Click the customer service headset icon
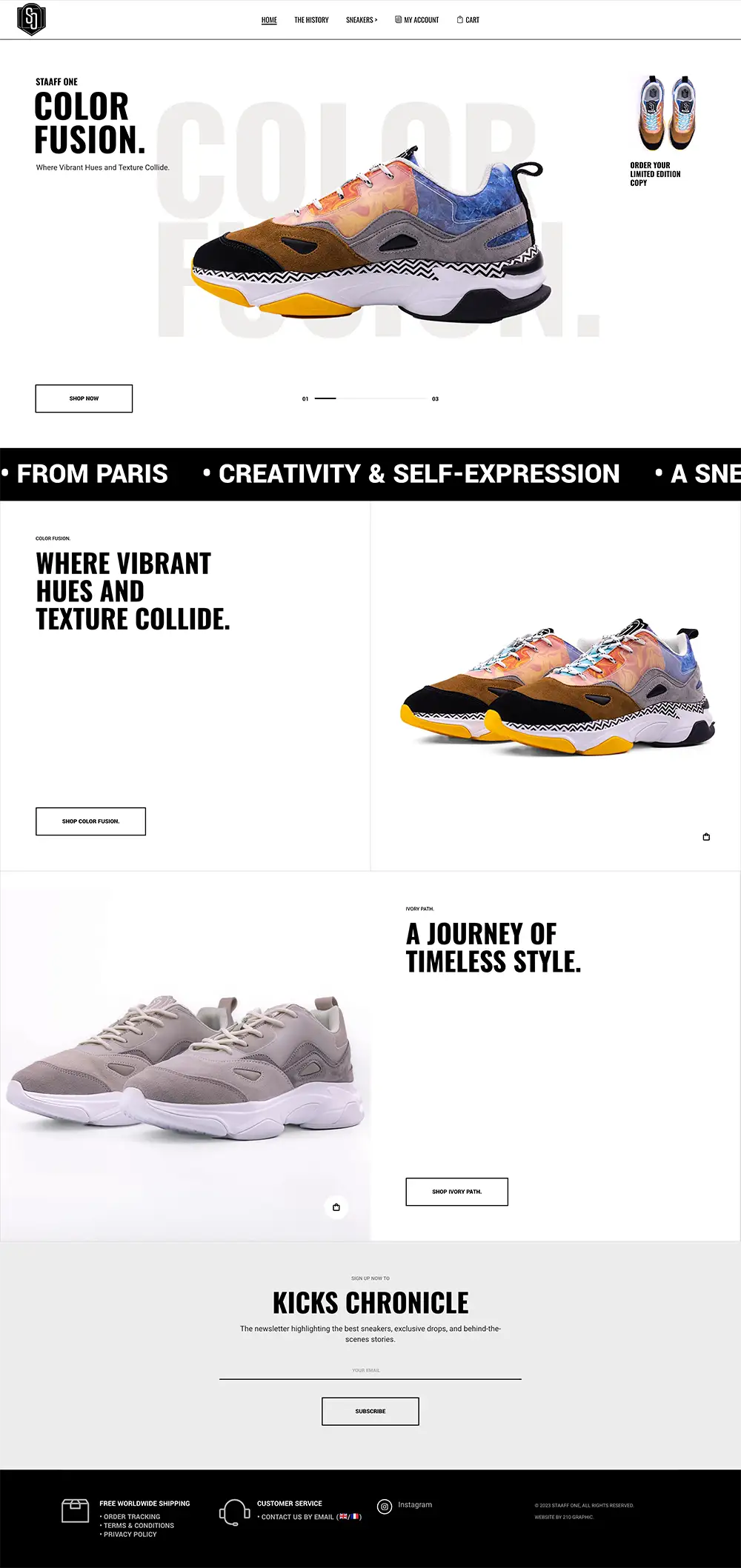Viewport: 741px width, 1568px height. pyautogui.click(x=234, y=1512)
